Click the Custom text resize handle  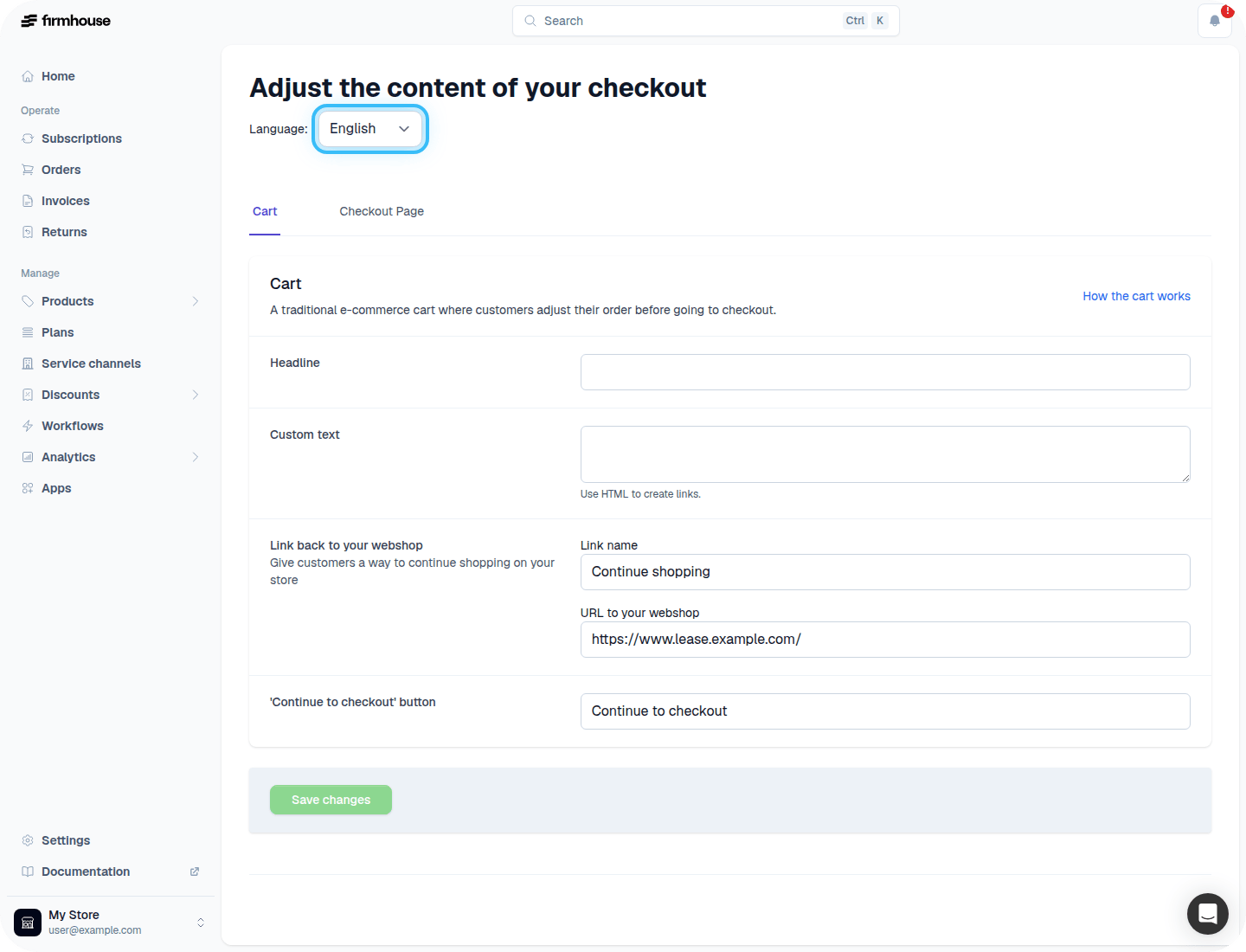(x=1185, y=478)
